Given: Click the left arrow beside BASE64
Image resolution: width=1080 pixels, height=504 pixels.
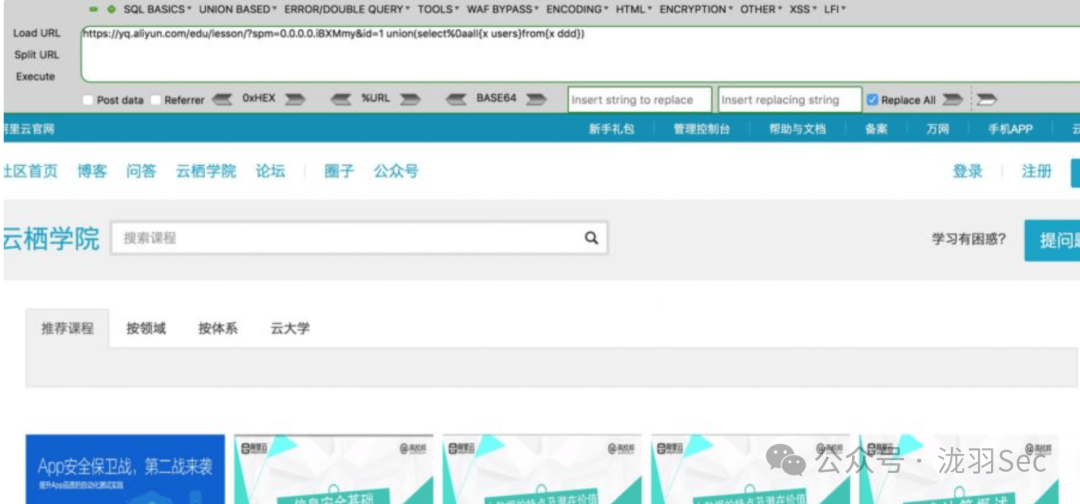Looking at the screenshot, I should tap(457, 100).
